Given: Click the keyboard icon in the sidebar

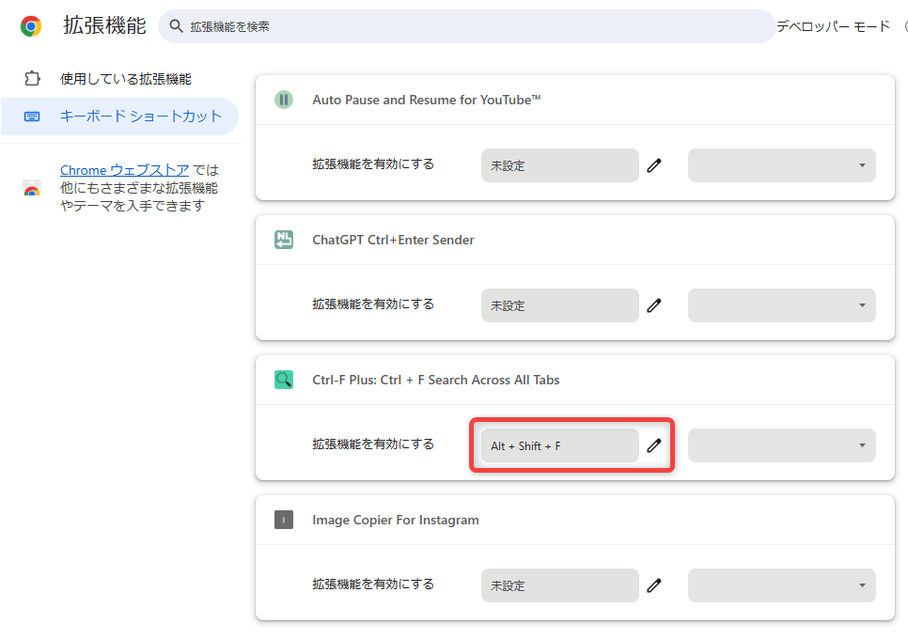Looking at the screenshot, I should click(x=32, y=117).
